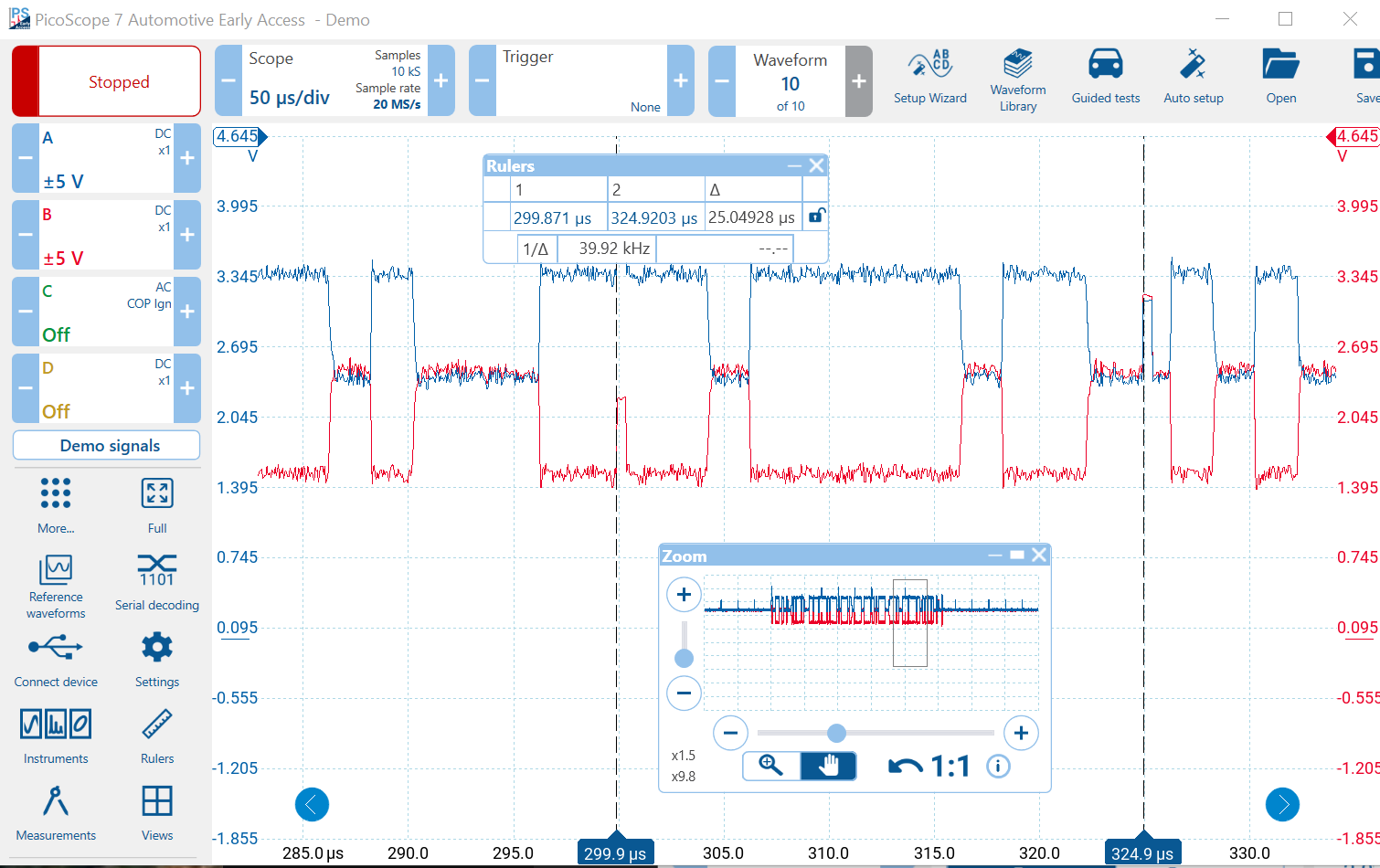Close the Rulers panel
The width and height of the screenshot is (1380, 868).
click(817, 165)
